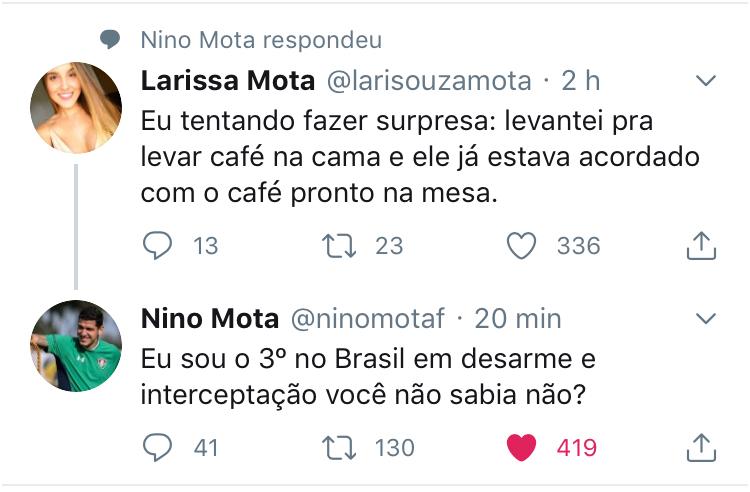Like Larissa Mota's tweet with 336 likes

coord(521,246)
